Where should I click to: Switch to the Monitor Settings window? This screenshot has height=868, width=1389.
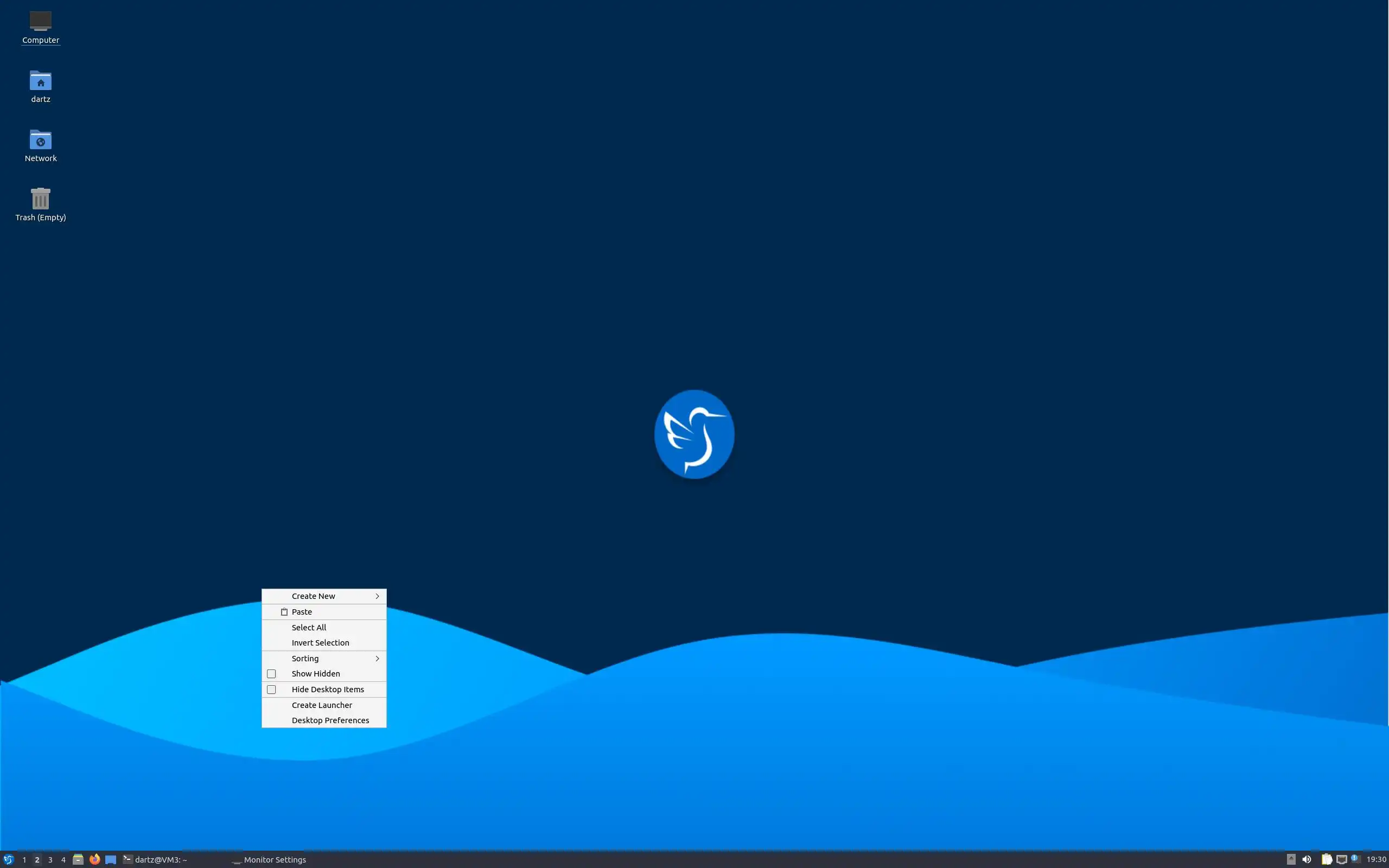point(269,859)
